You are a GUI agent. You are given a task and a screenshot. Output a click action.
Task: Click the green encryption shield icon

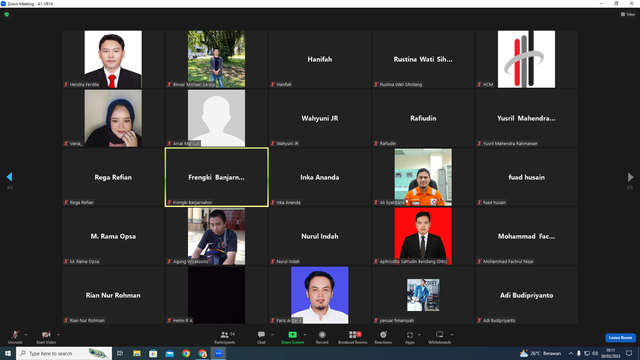click(7, 14)
